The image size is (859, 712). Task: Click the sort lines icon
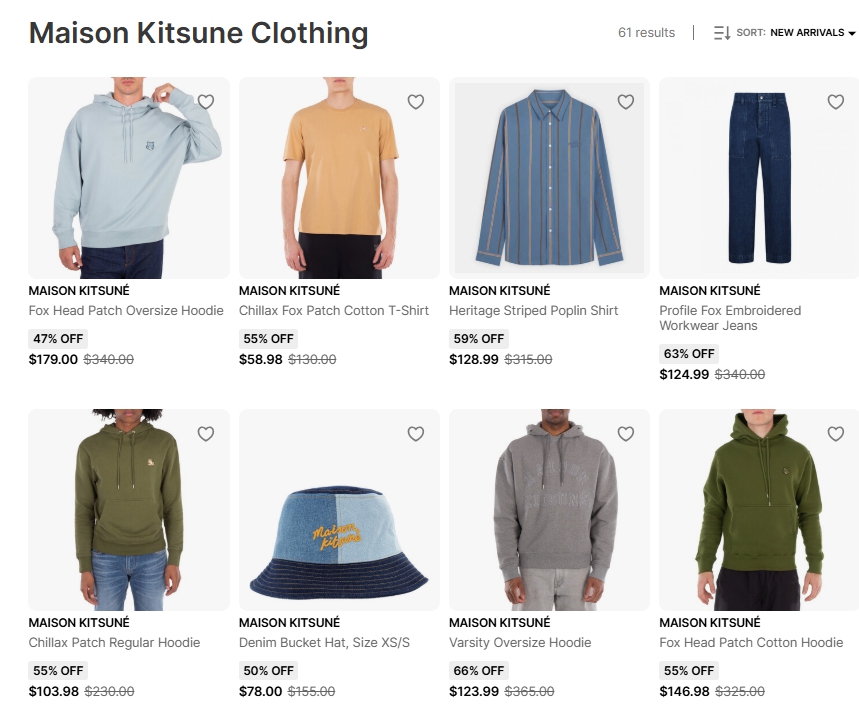722,33
